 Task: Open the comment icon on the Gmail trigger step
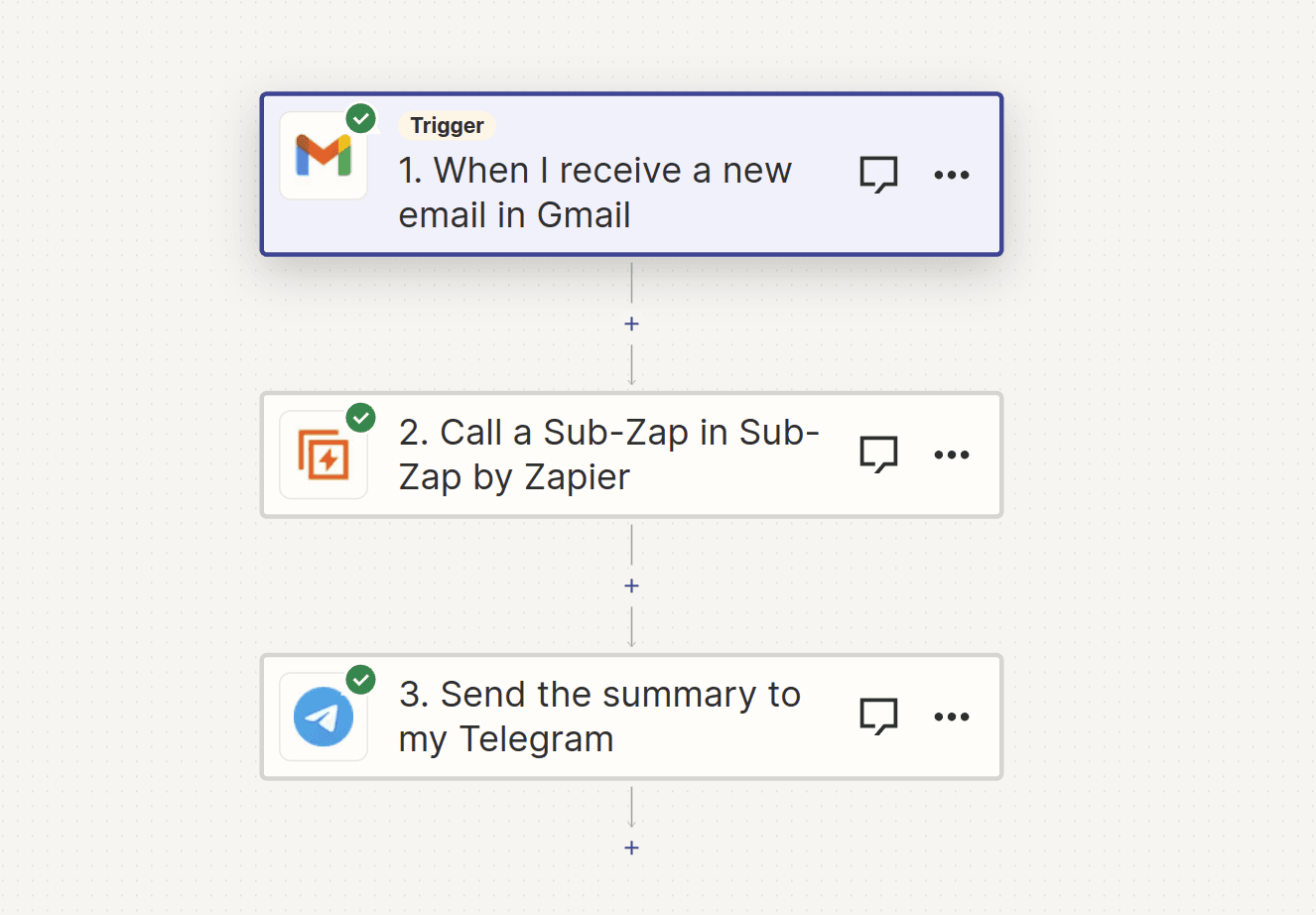coord(878,175)
